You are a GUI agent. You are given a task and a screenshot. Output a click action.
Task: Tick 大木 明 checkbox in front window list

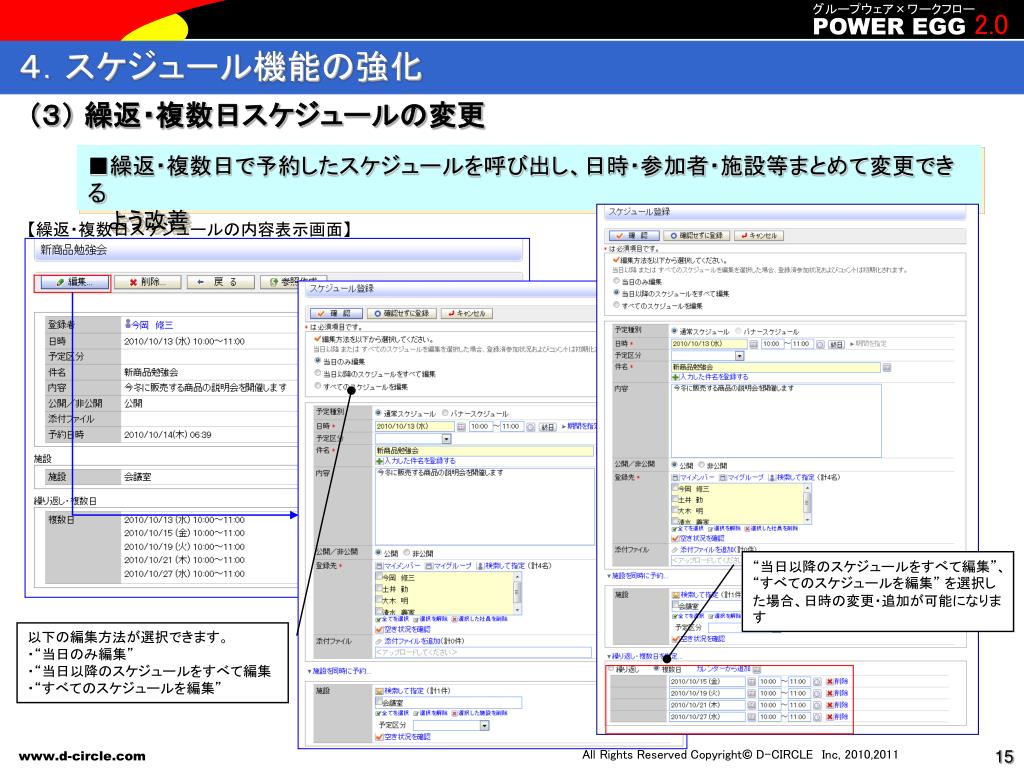(x=675, y=511)
